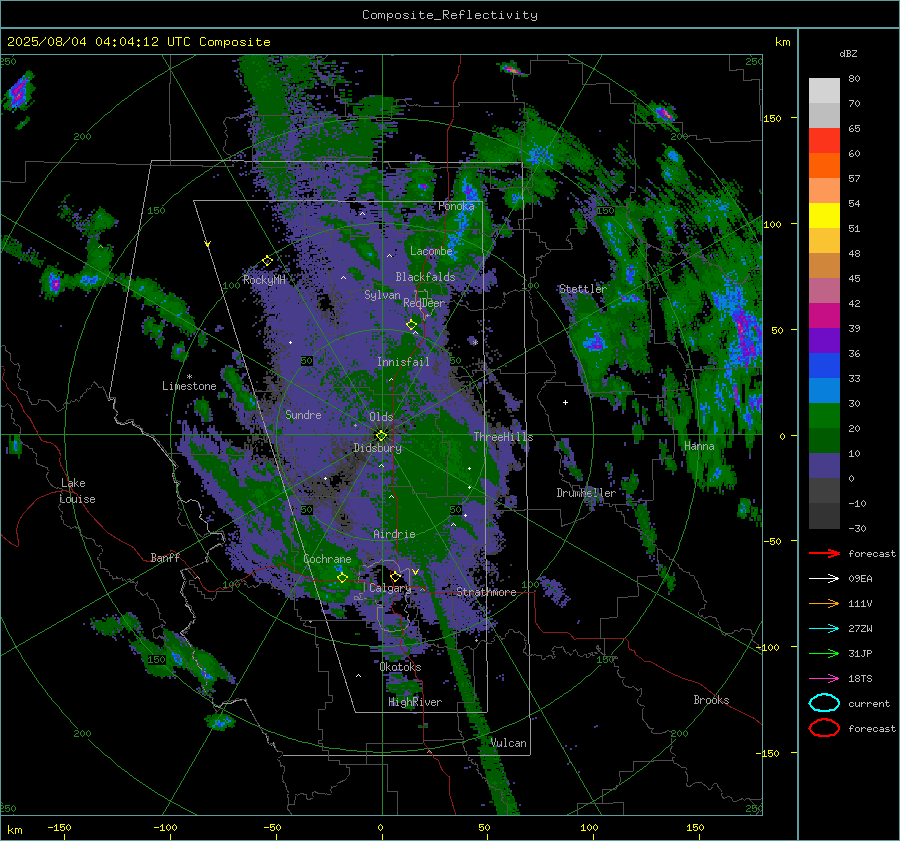Click the Banff town label
The height and width of the screenshot is (841, 900).
[x=165, y=557]
